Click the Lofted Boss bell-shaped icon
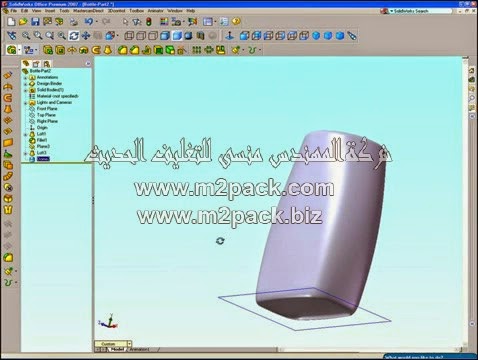Image resolution: width=478 pixels, height=360 pixels. click(x=107, y=50)
